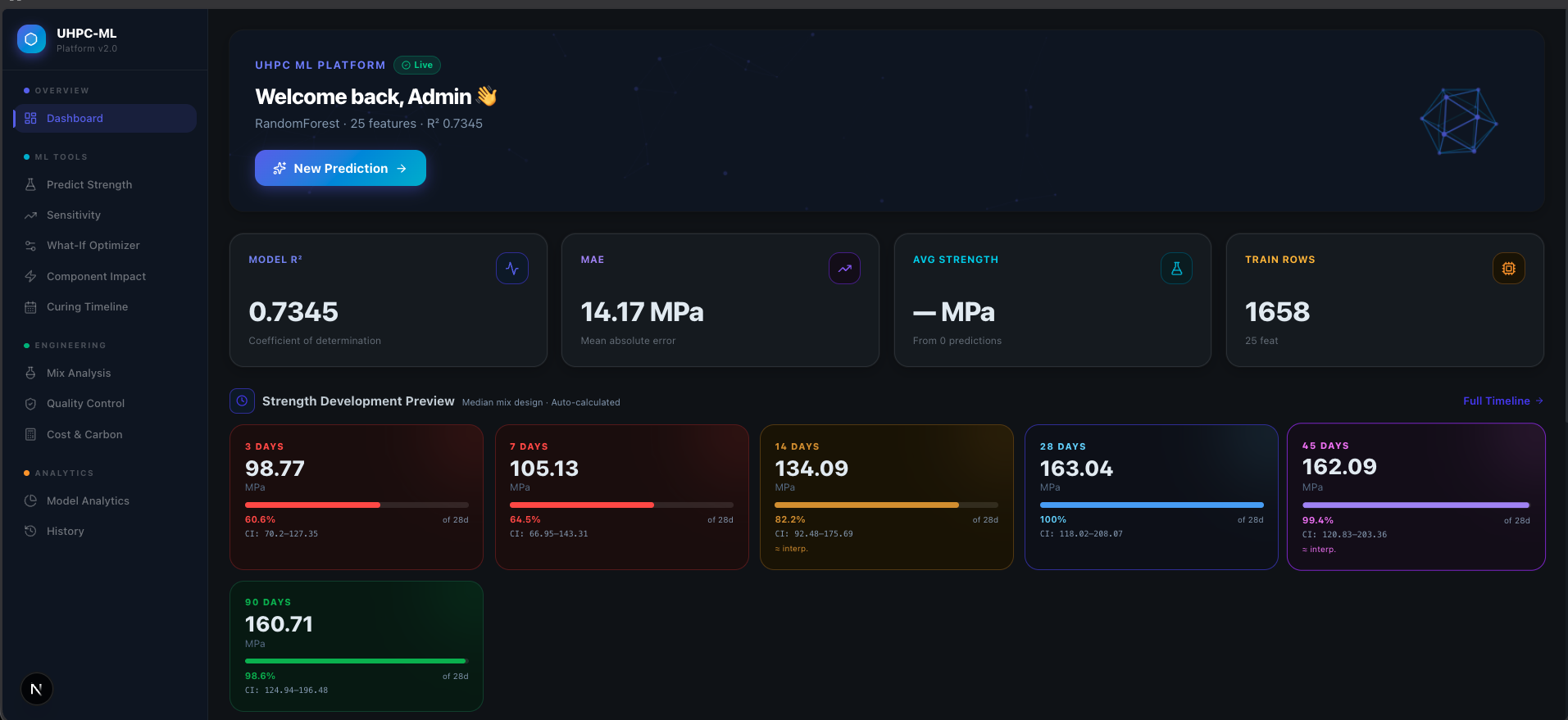Click the trending arrow icon on MAE card
This screenshot has width=1568, height=720.
[844, 269]
